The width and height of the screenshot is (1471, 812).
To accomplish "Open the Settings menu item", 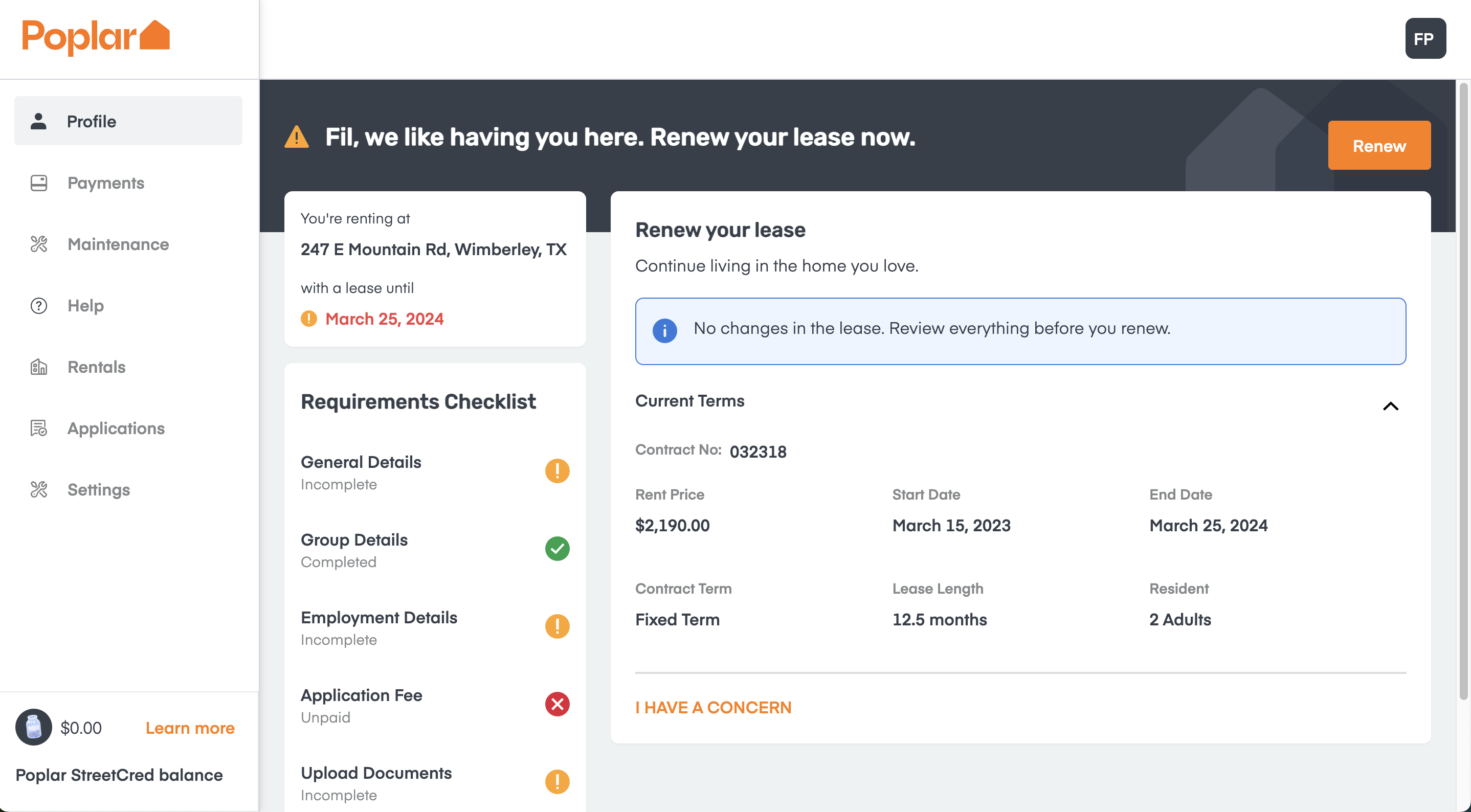I will click(x=98, y=489).
